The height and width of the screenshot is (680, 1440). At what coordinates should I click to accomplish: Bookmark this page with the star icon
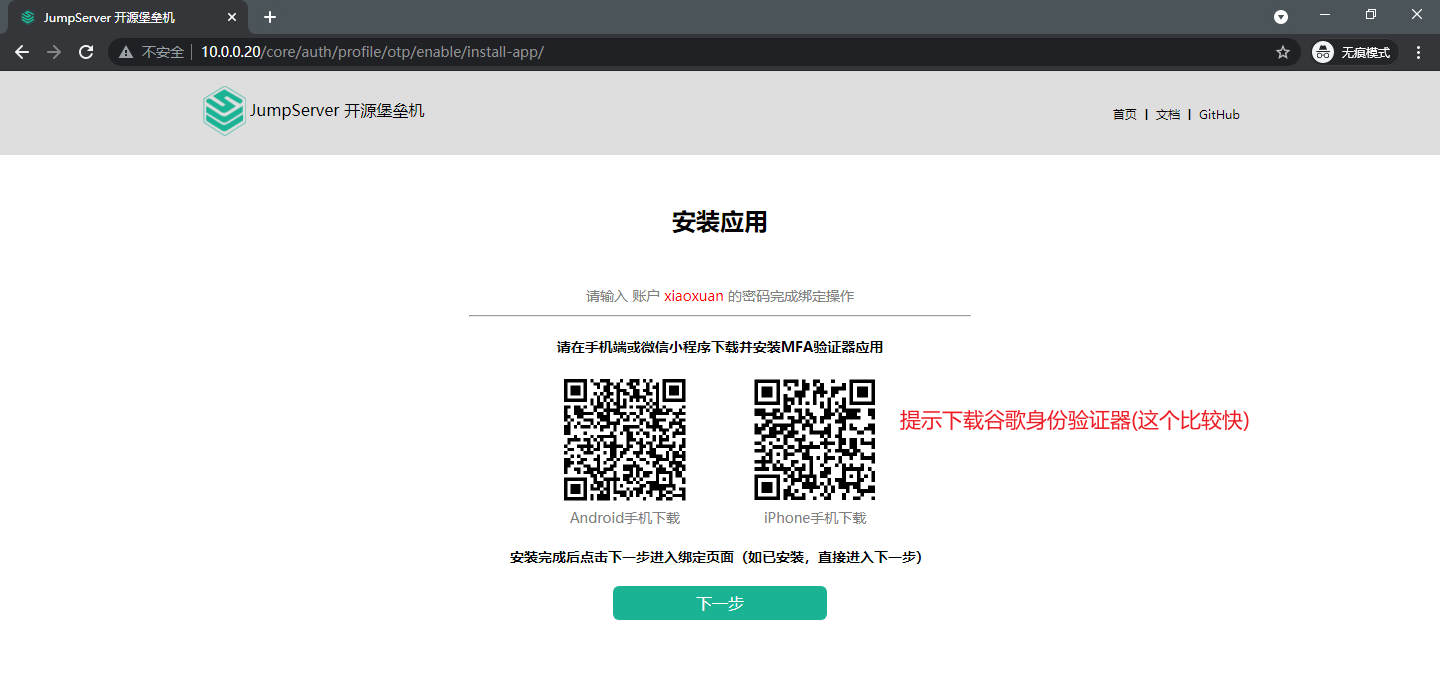click(x=1283, y=52)
